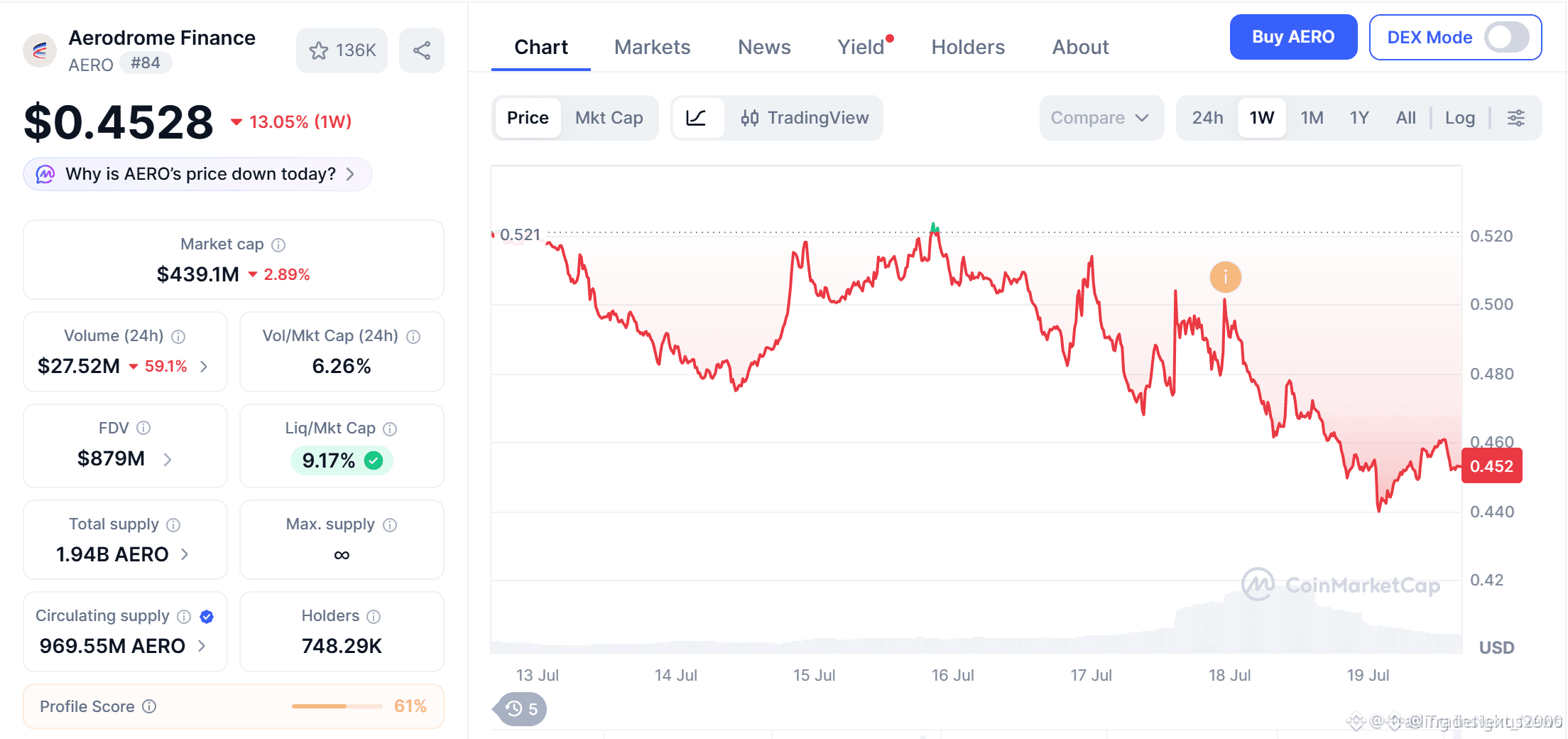Click the 16 Jul date label
This screenshot has height=739, width=1568.
(x=953, y=675)
